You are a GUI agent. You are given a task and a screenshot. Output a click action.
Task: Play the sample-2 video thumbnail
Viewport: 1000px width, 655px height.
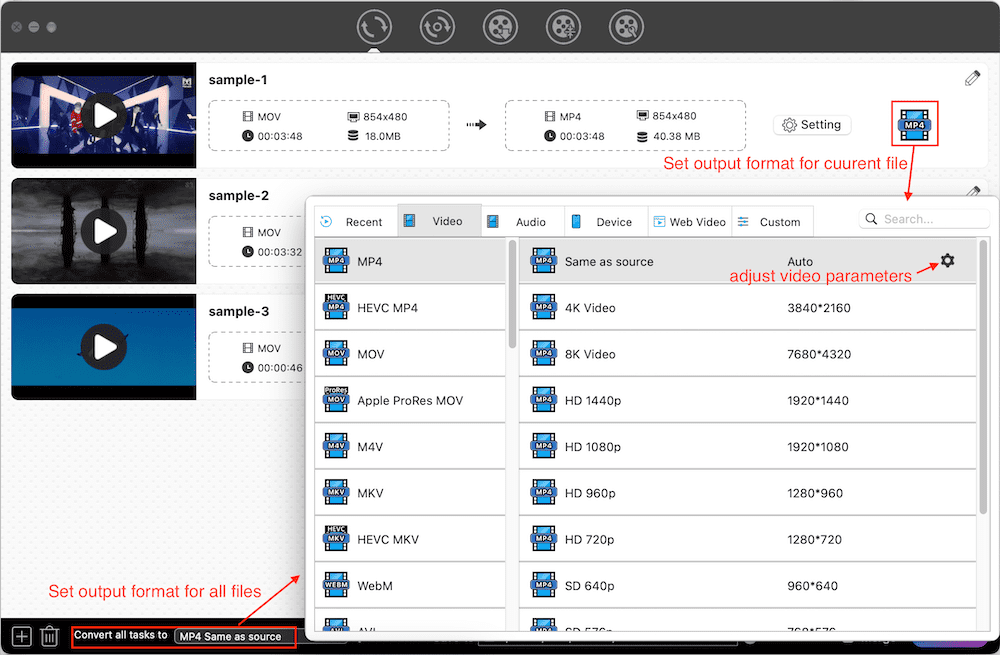pos(104,231)
